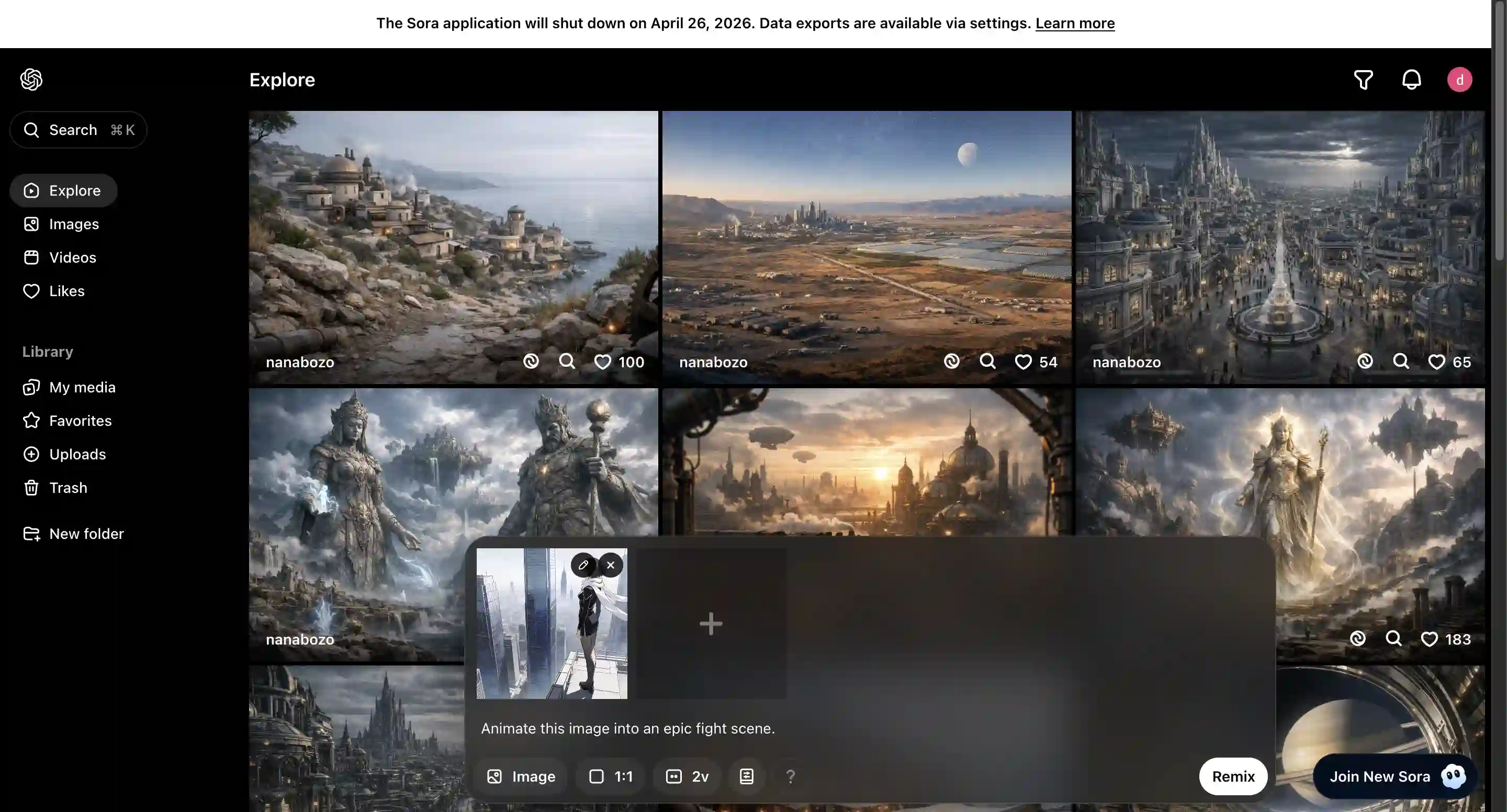This screenshot has width=1507, height=812.
Task: Click the edit pencil on attached image
Action: [x=583, y=565]
